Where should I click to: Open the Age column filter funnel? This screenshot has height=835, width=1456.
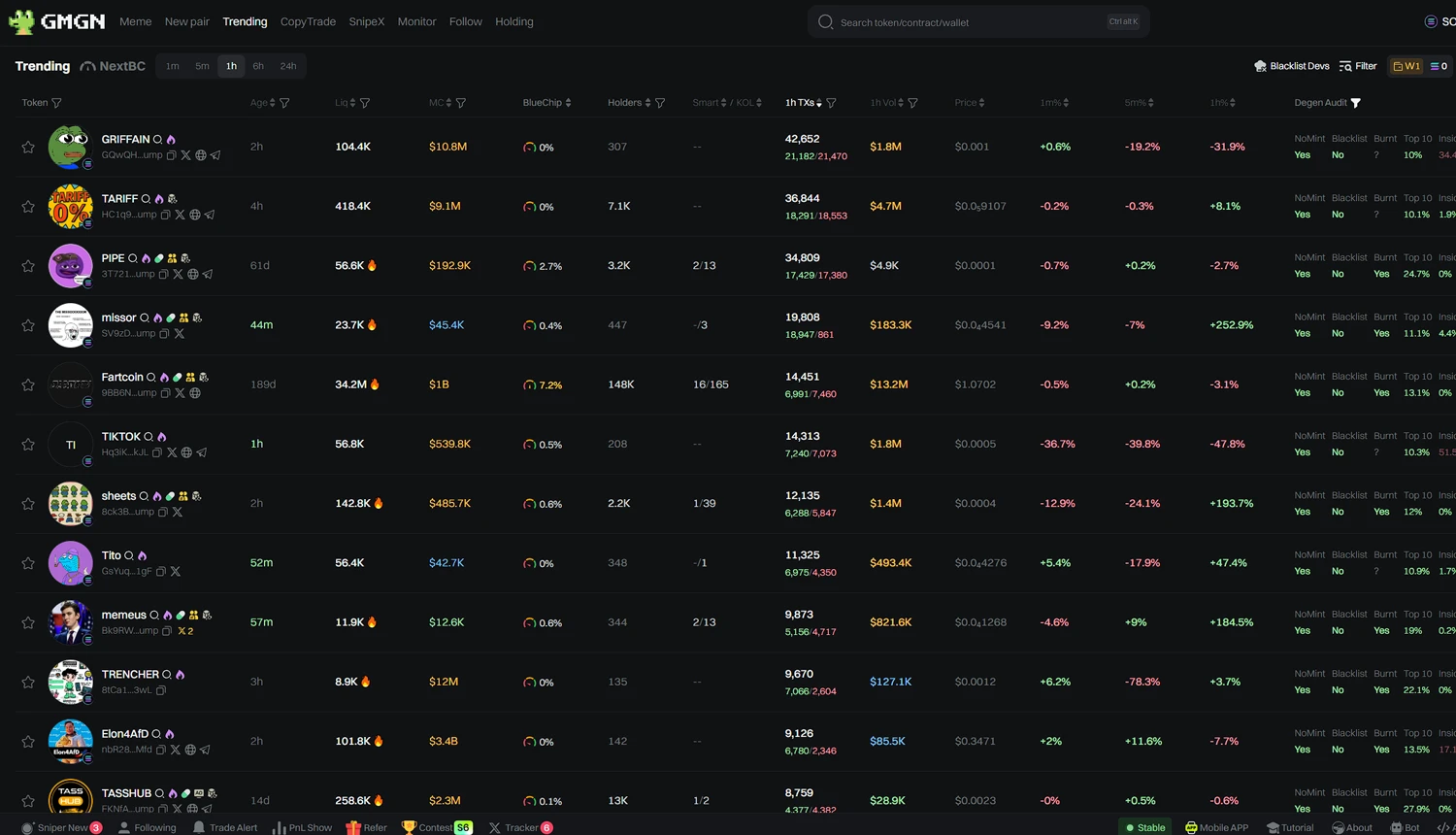284,103
